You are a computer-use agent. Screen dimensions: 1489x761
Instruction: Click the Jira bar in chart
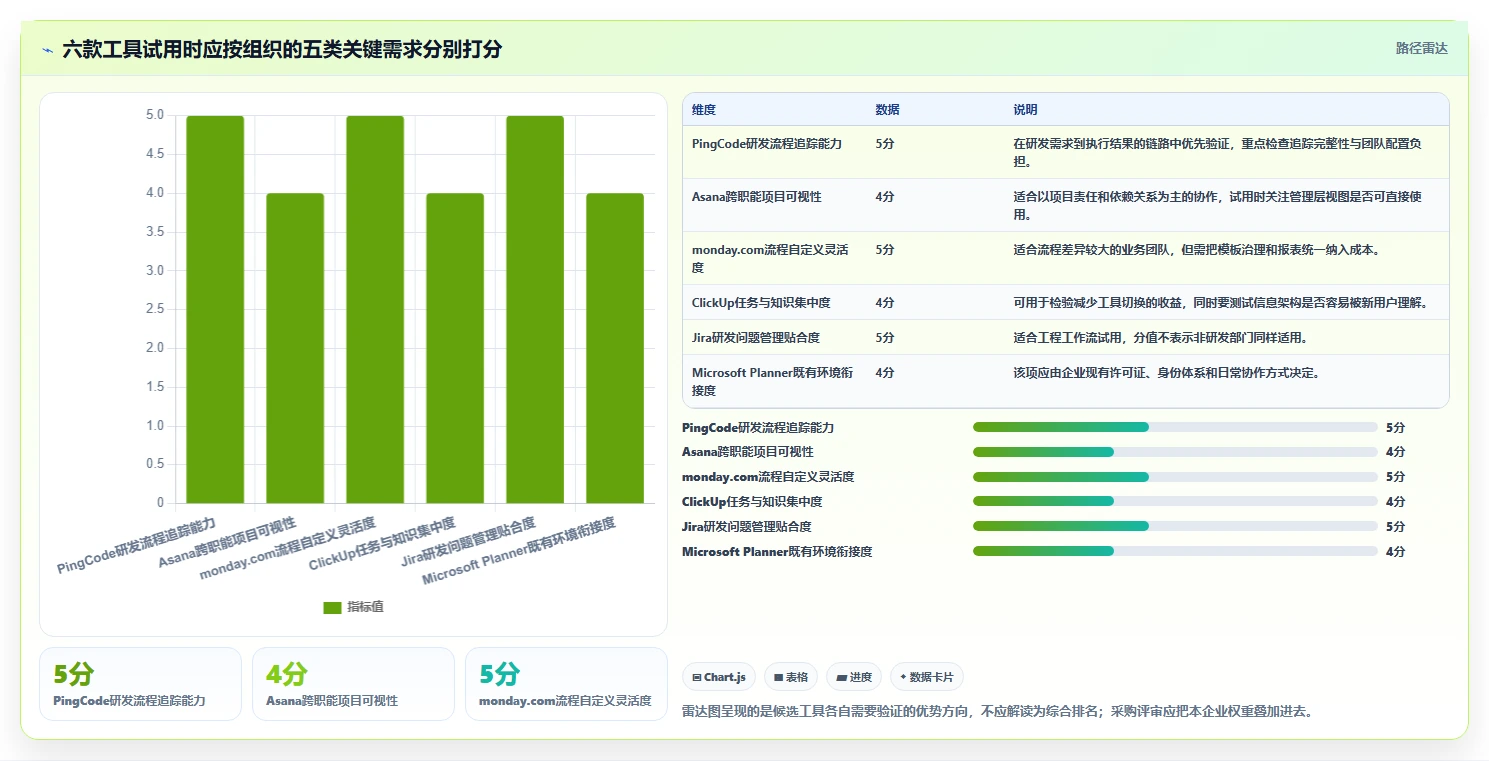coord(535,309)
